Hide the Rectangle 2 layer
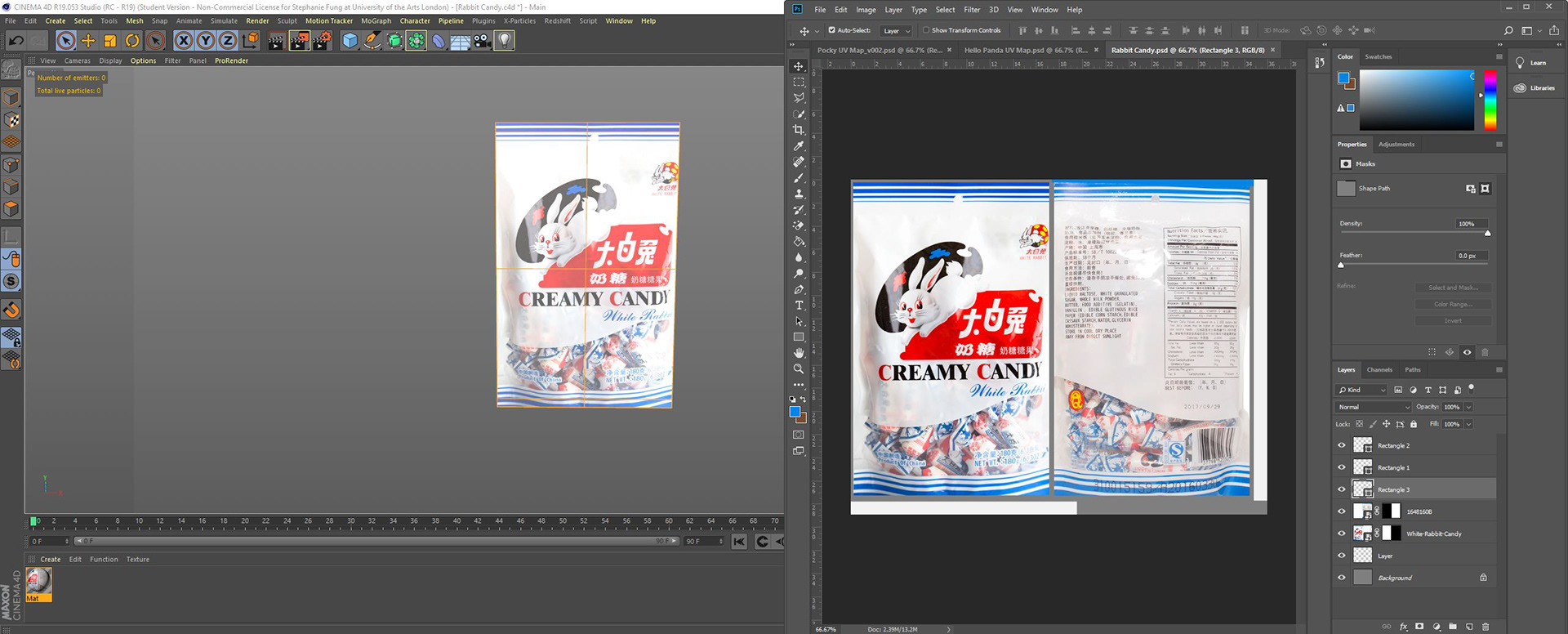The image size is (1568, 634). pyautogui.click(x=1341, y=445)
